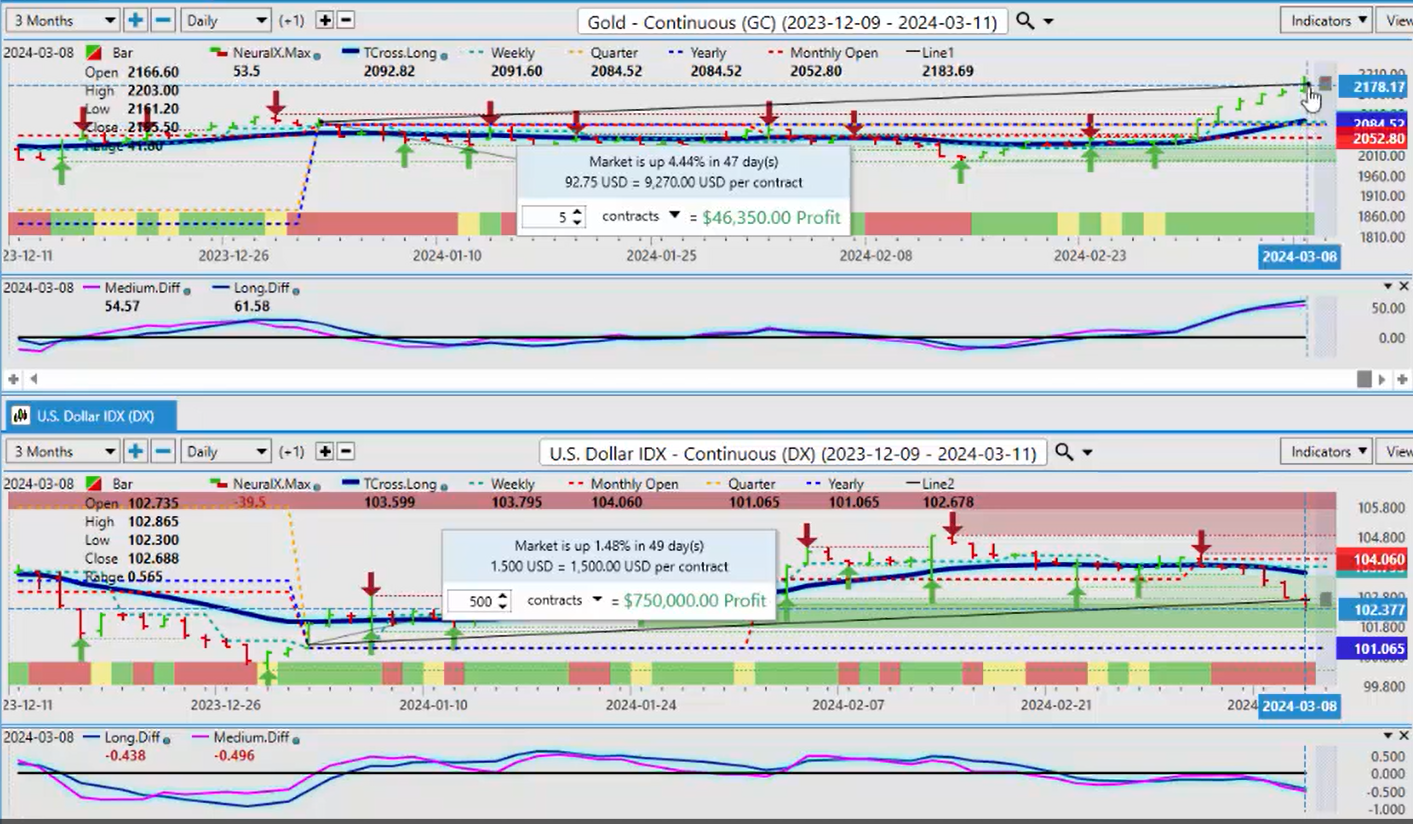Click the Gold chart title field
Screen dimensions: 1413x824
(792, 21)
